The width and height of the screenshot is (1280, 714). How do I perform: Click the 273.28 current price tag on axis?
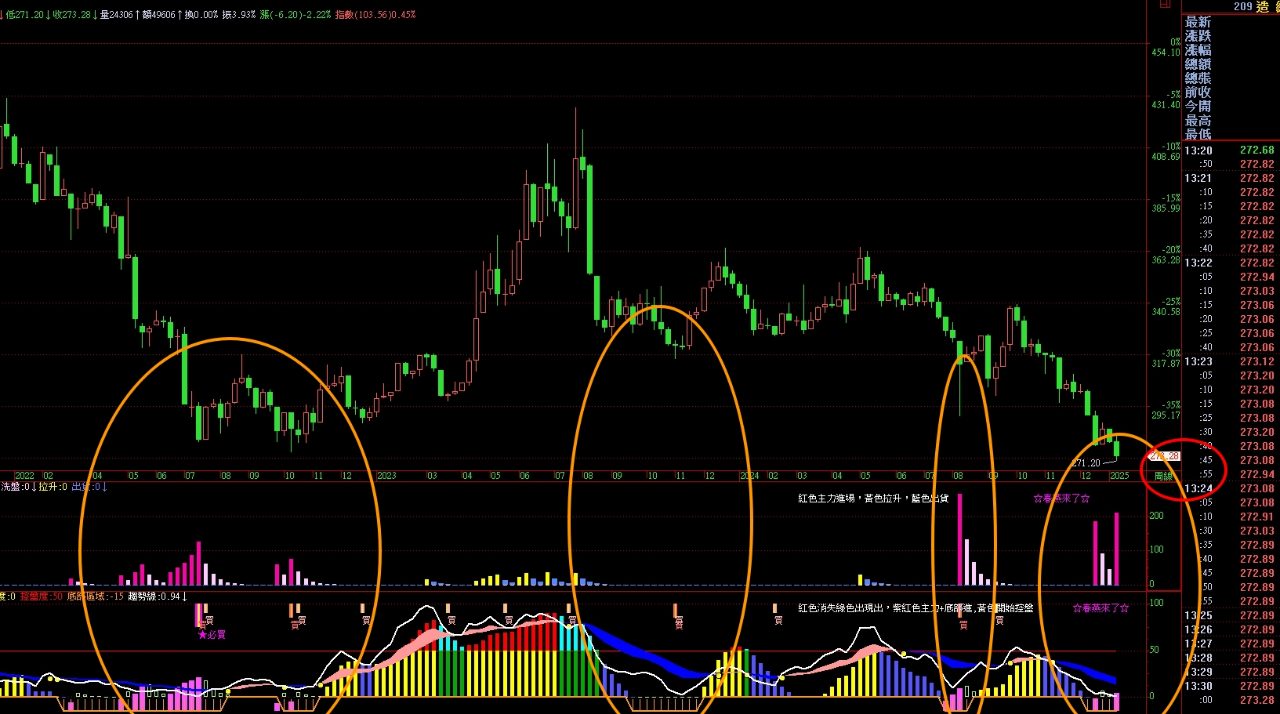tap(1163, 456)
